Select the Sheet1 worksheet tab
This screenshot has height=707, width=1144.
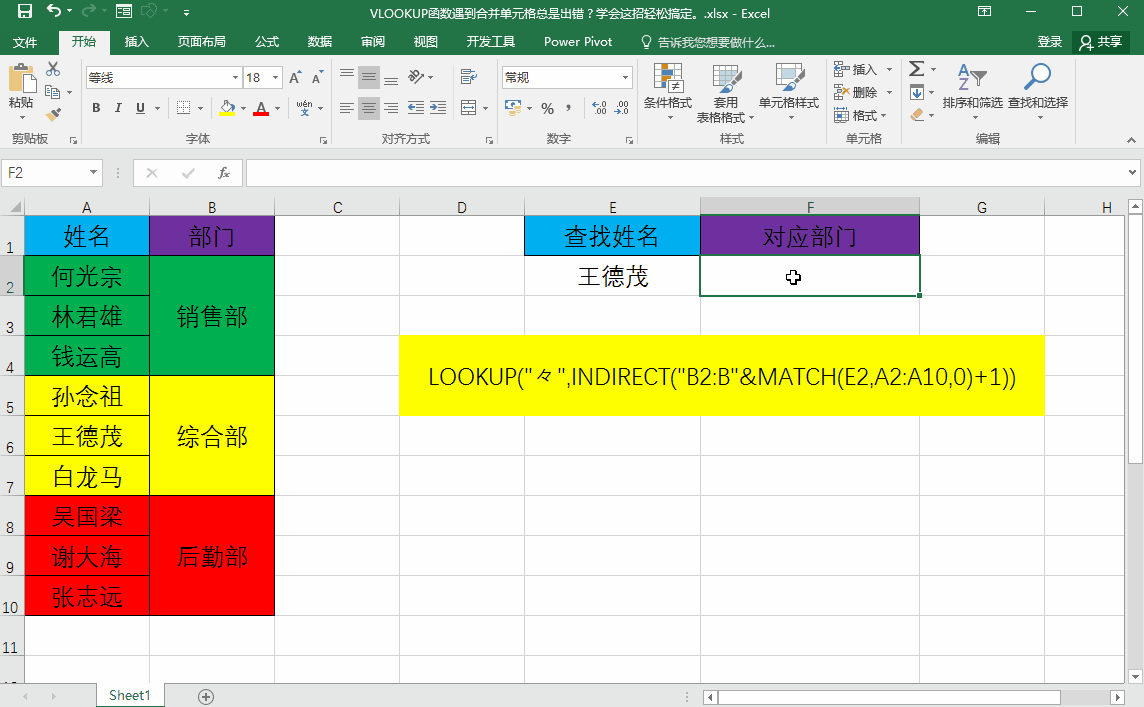tap(129, 695)
